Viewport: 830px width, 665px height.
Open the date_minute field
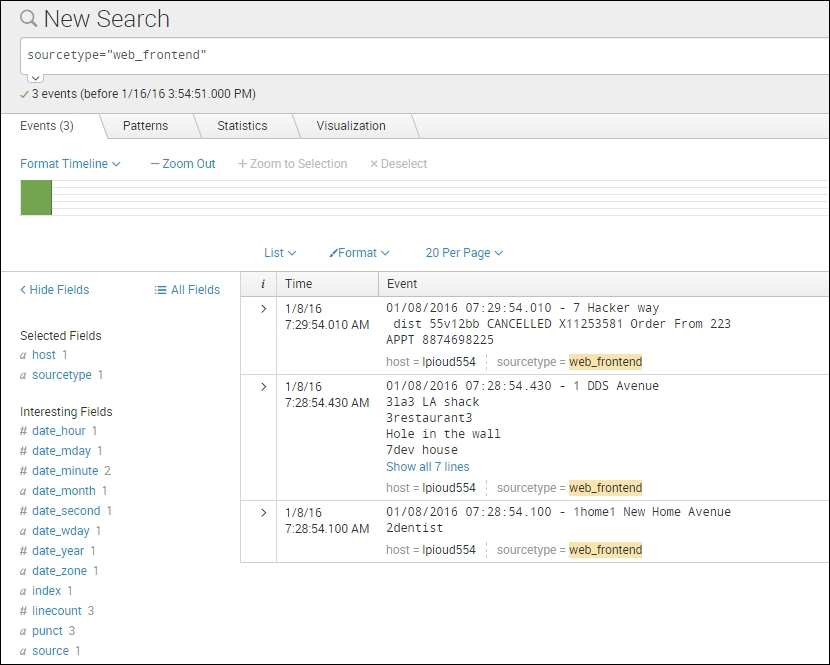(x=65, y=471)
